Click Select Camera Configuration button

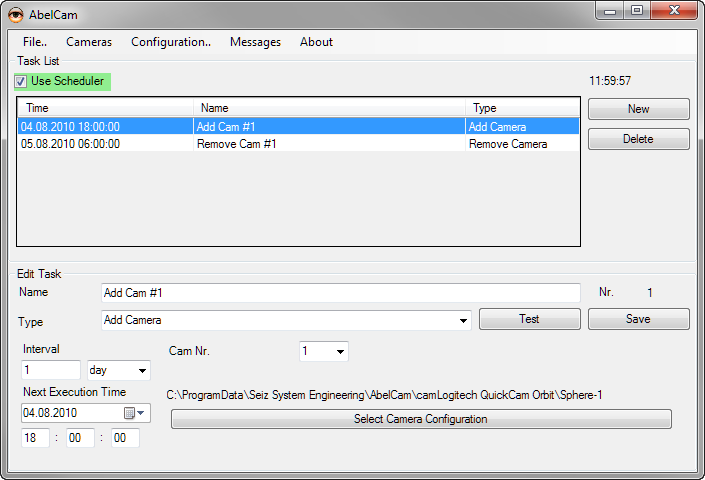[x=420, y=419]
